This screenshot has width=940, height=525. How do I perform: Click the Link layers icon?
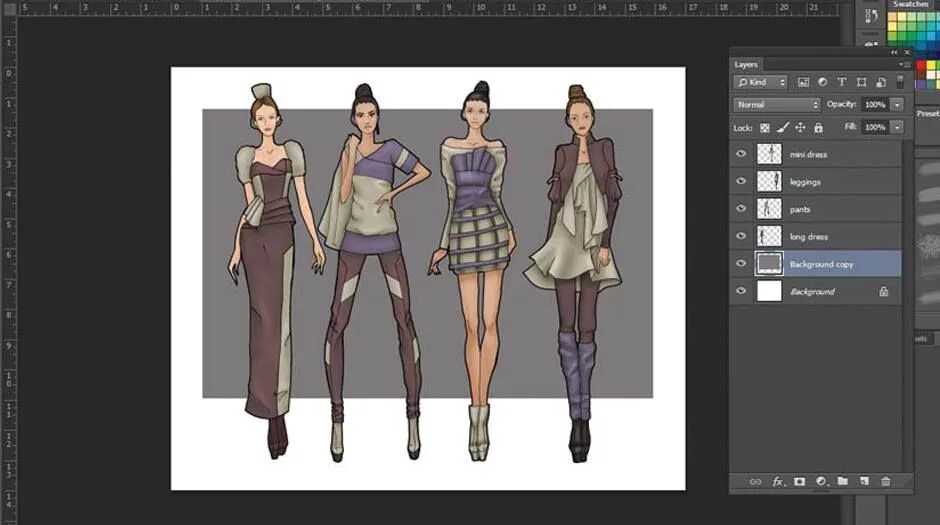(x=755, y=481)
